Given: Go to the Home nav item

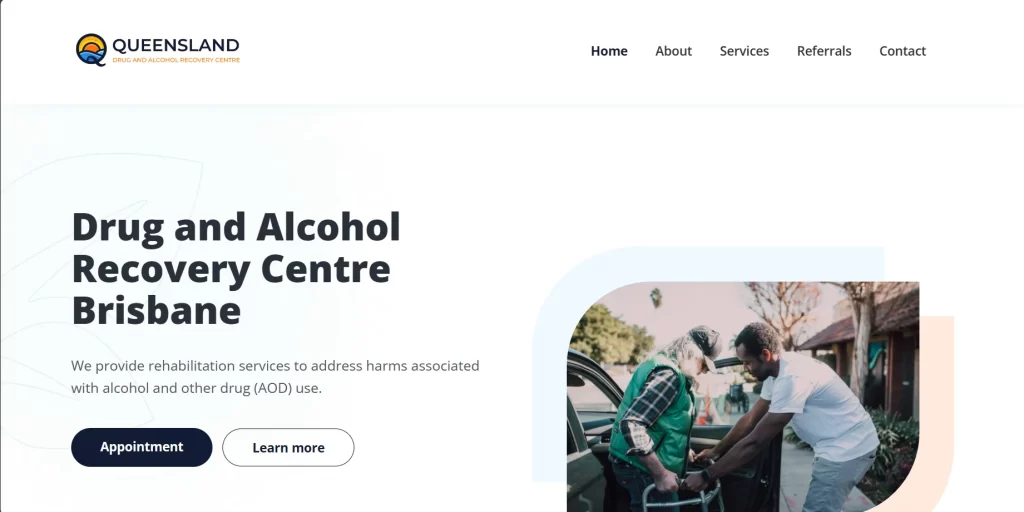Looking at the screenshot, I should (609, 51).
